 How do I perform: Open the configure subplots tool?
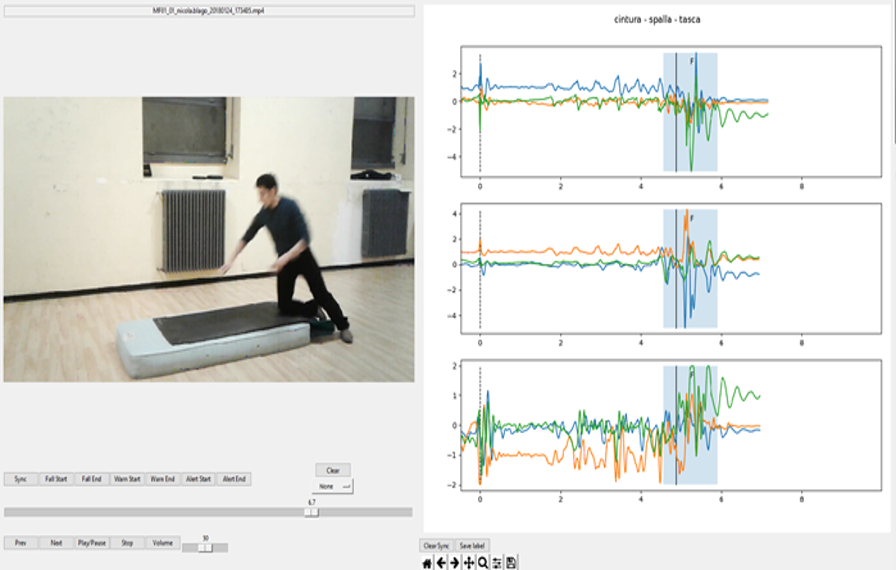click(497, 563)
